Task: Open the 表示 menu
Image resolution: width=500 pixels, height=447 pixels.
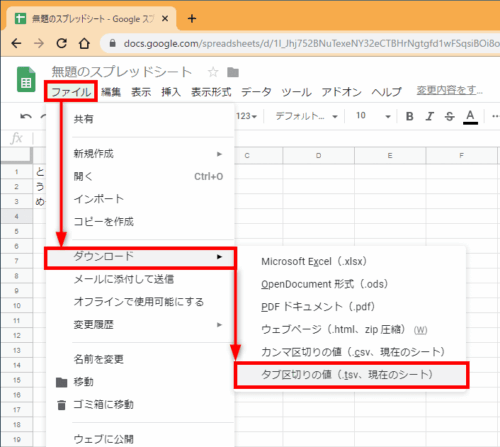Action: point(141,92)
